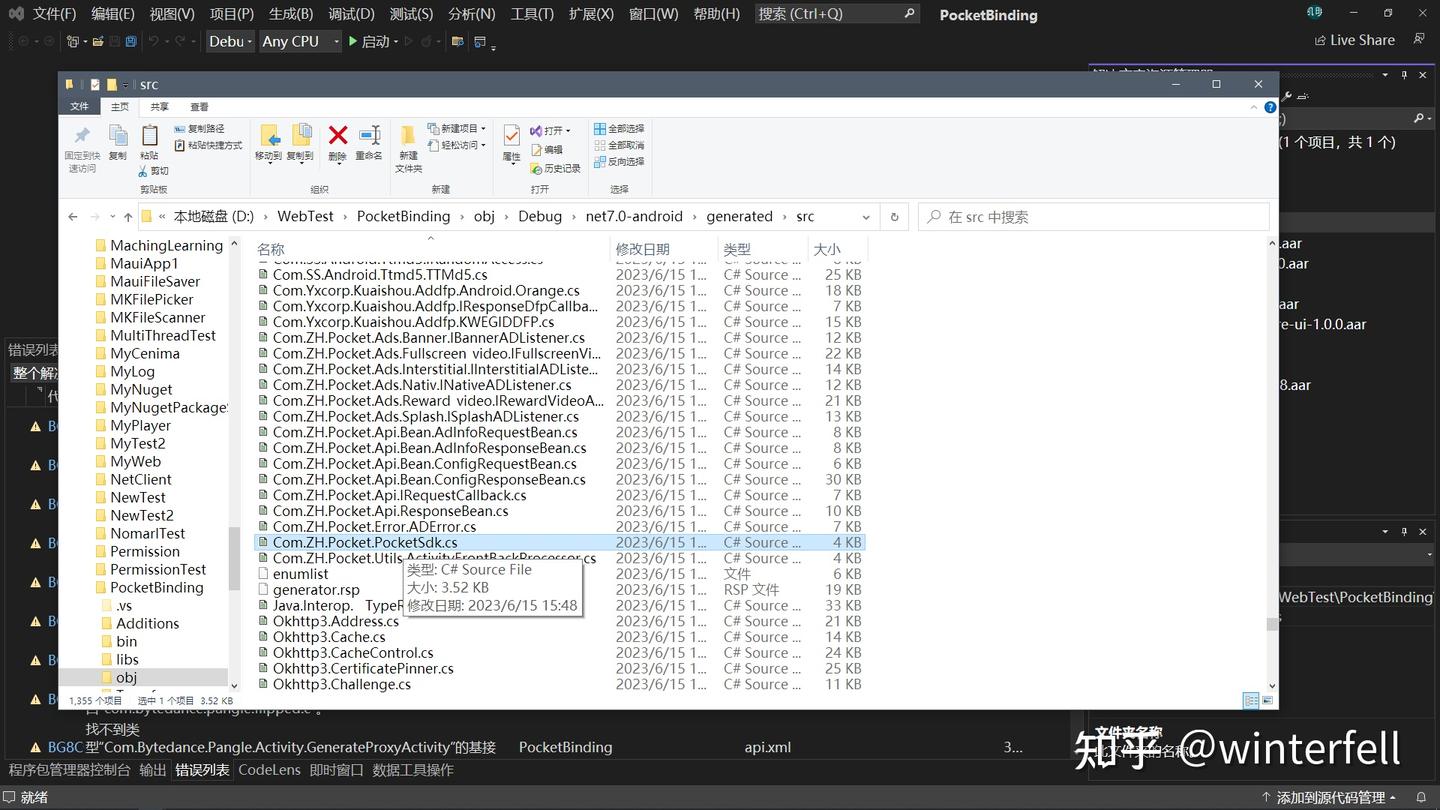This screenshot has width=1440, height=810.
Task: Select file Com.ZH.Pocket.Error.ADError.cs
Action: 374,527
